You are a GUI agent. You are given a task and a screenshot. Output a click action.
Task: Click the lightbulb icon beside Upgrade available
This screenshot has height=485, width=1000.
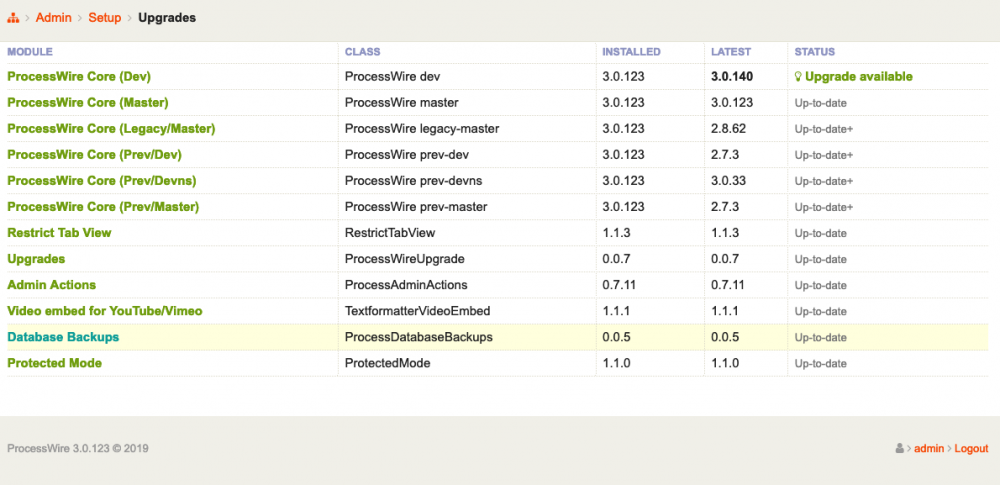tap(798, 77)
